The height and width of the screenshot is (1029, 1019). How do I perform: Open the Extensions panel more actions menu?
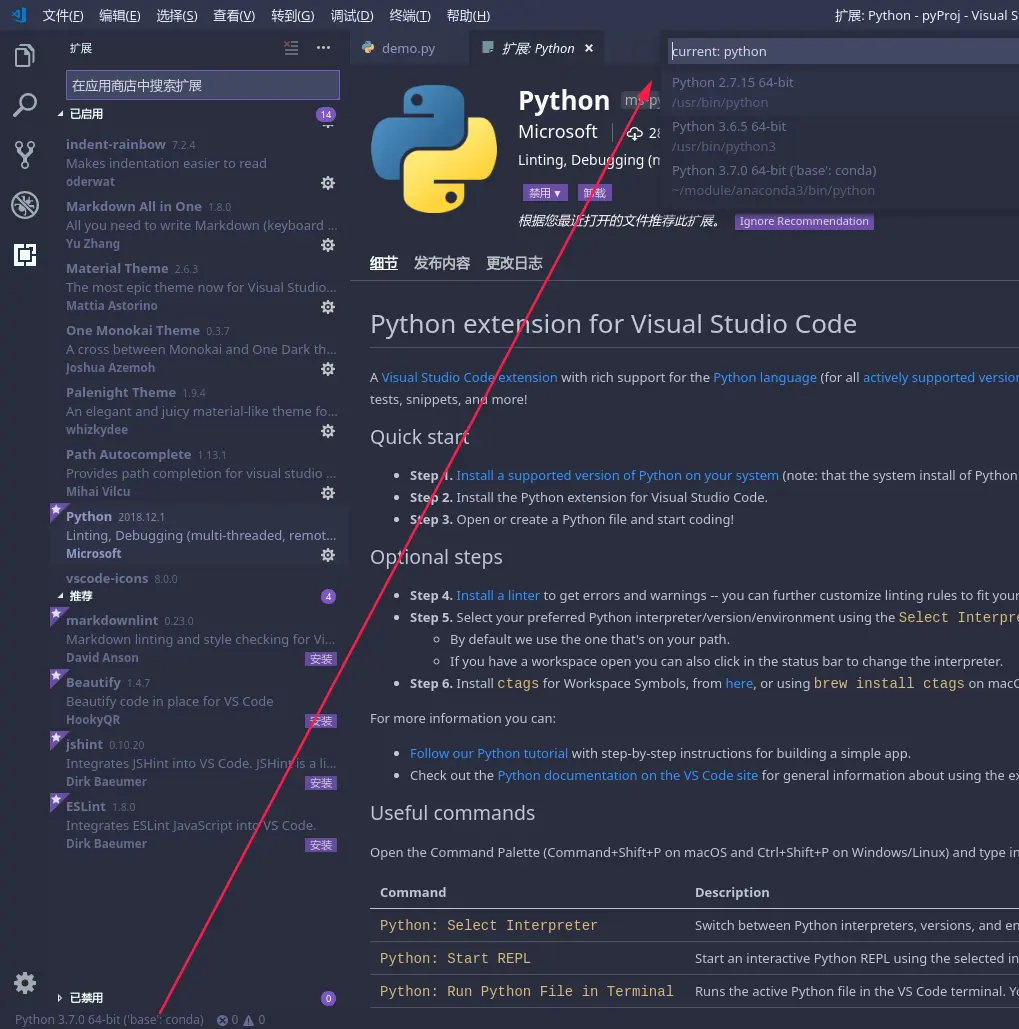point(323,48)
